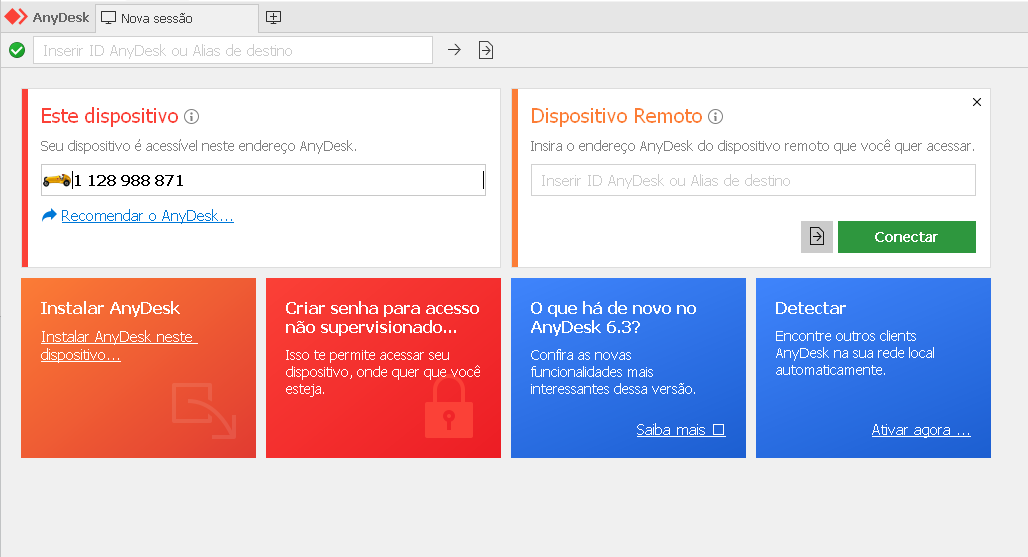Open file transfer icon beside the address bar
Viewport: 1028px width, 557px height.
pos(486,50)
